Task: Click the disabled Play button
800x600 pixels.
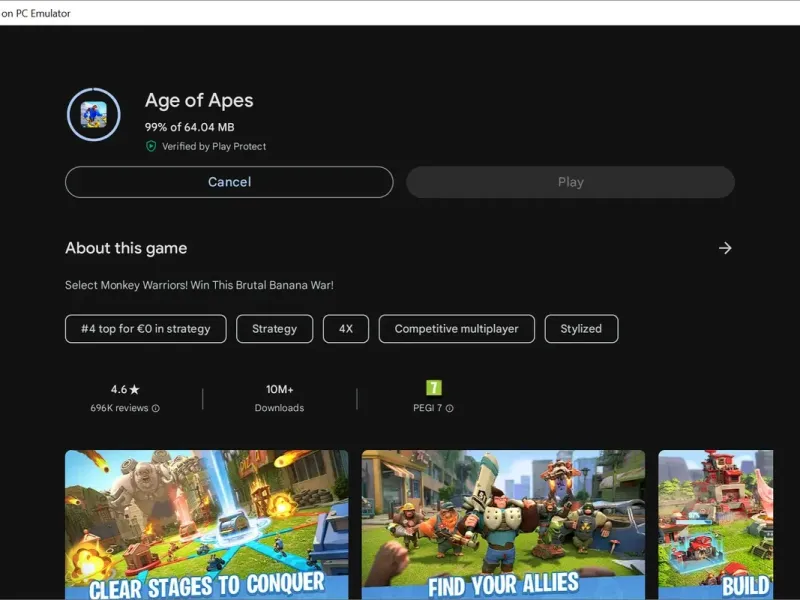Action: (x=570, y=182)
